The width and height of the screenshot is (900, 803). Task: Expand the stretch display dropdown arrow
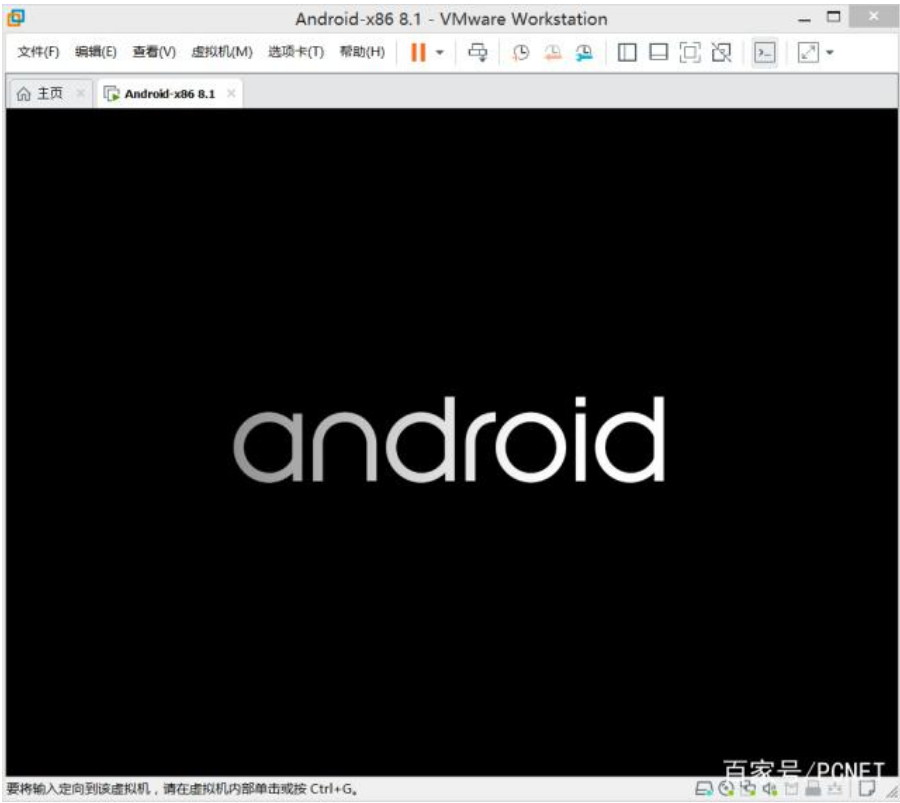pyautogui.click(x=830, y=53)
